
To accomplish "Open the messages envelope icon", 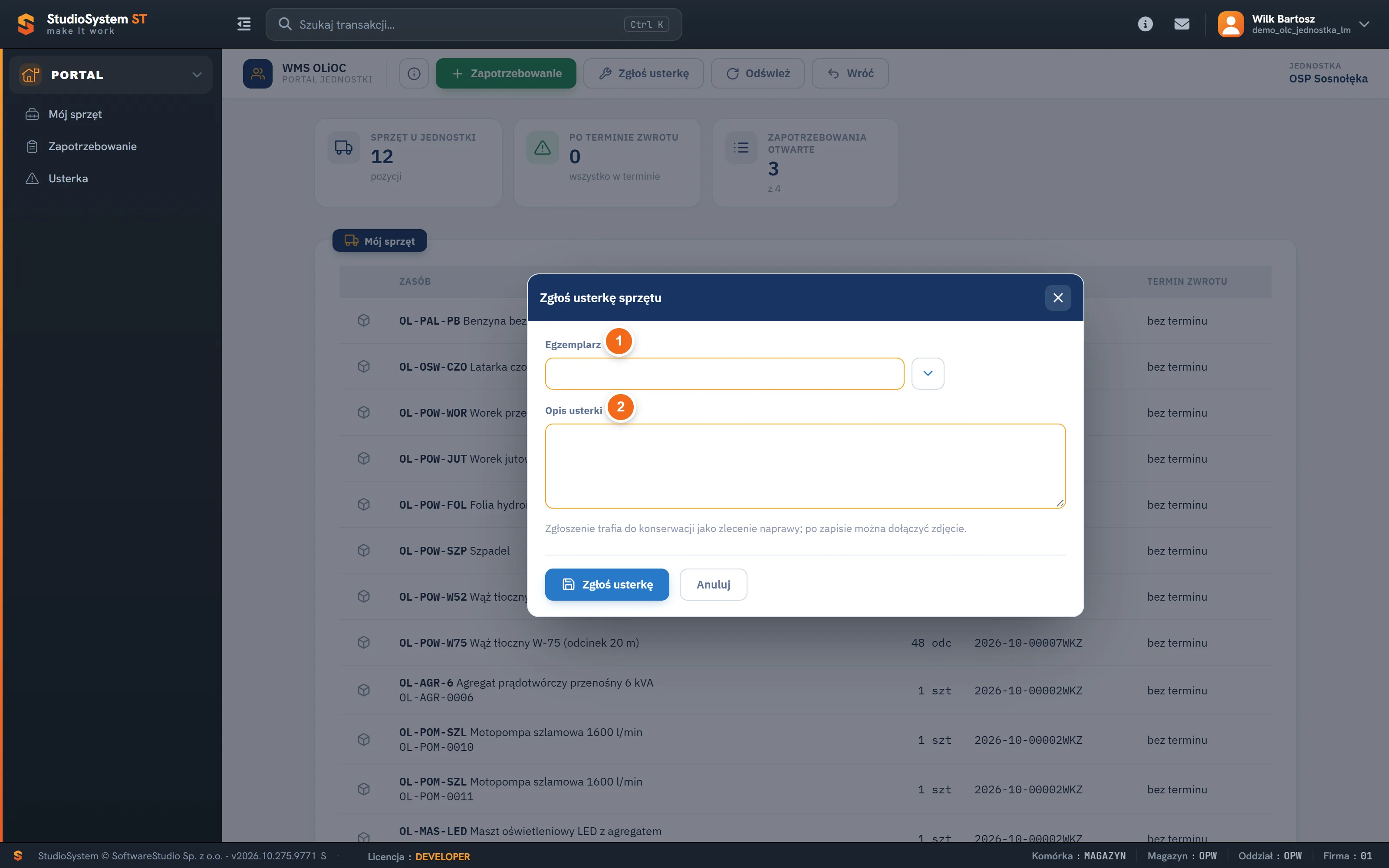I will point(1182,24).
